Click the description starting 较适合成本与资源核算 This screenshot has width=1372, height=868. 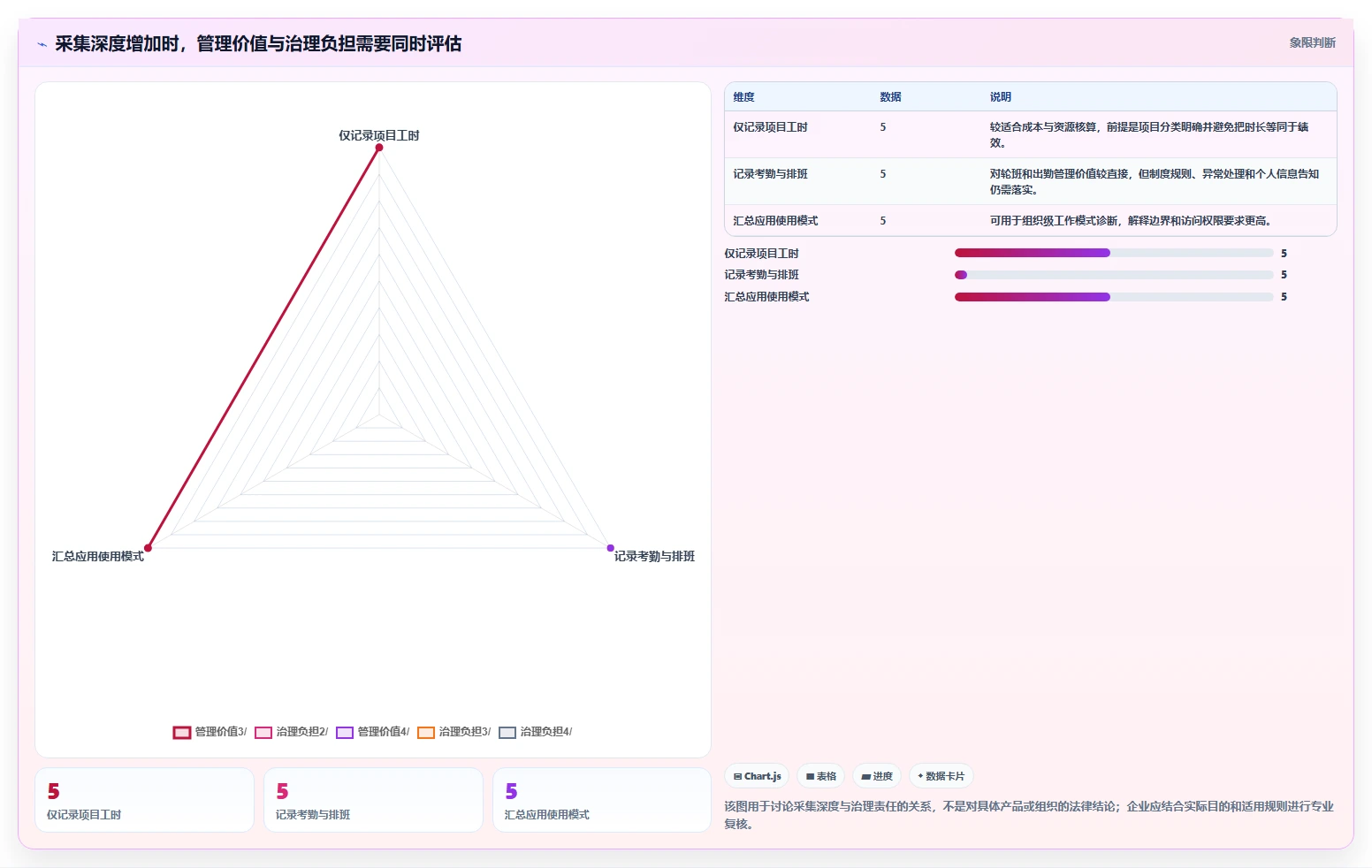[1149, 134]
